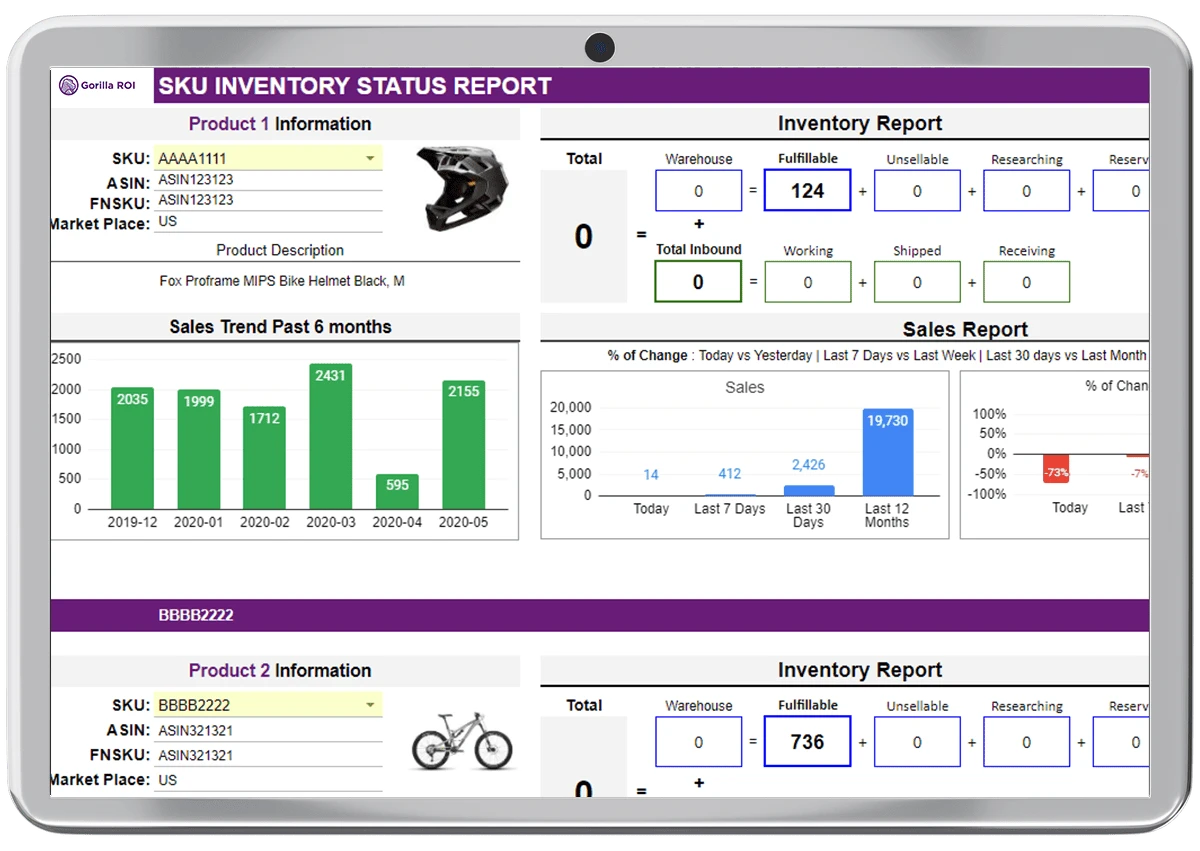1200x851 pixels.
Task: Click Product 1 Working value box
Action: pyautogui.click(x=807, y=282)
